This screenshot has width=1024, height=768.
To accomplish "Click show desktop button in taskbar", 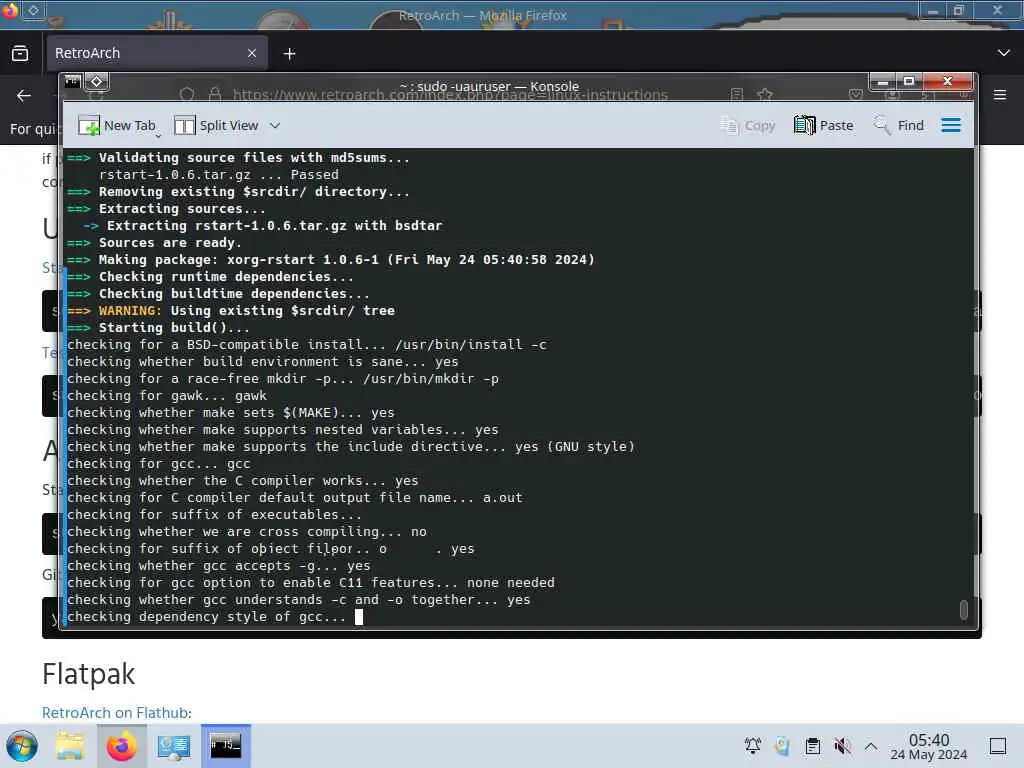I will 998,746.
